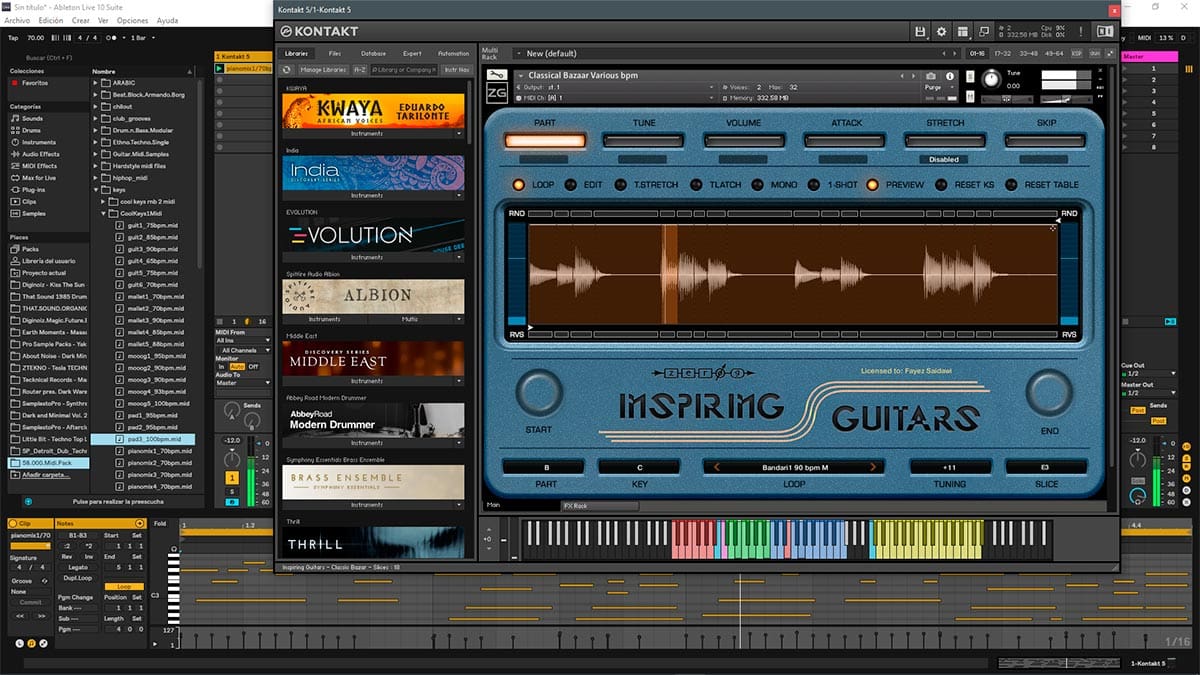Adjust the Kontakt instrument Tune knob

[x=991, y=78]
